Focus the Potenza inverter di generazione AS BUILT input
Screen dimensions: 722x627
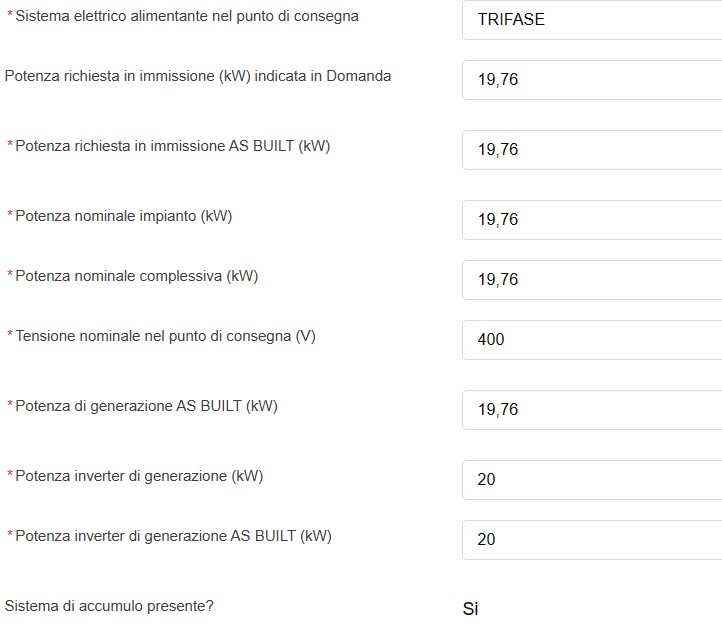(x=591, y=540)
